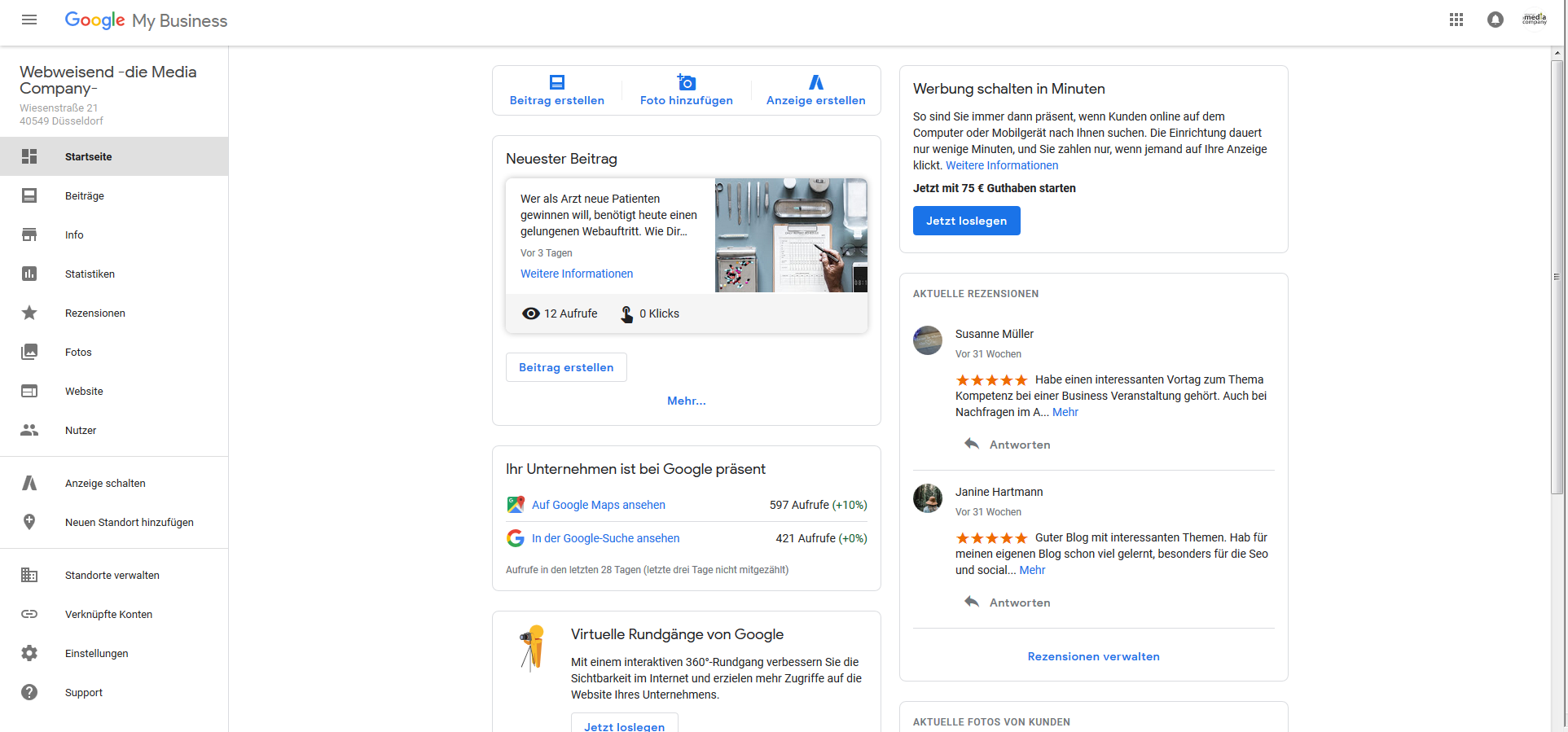Click the Google Maps icon
Image resolution: width=1568 pixels, height=732 pixels.
(x=516, y=505)
